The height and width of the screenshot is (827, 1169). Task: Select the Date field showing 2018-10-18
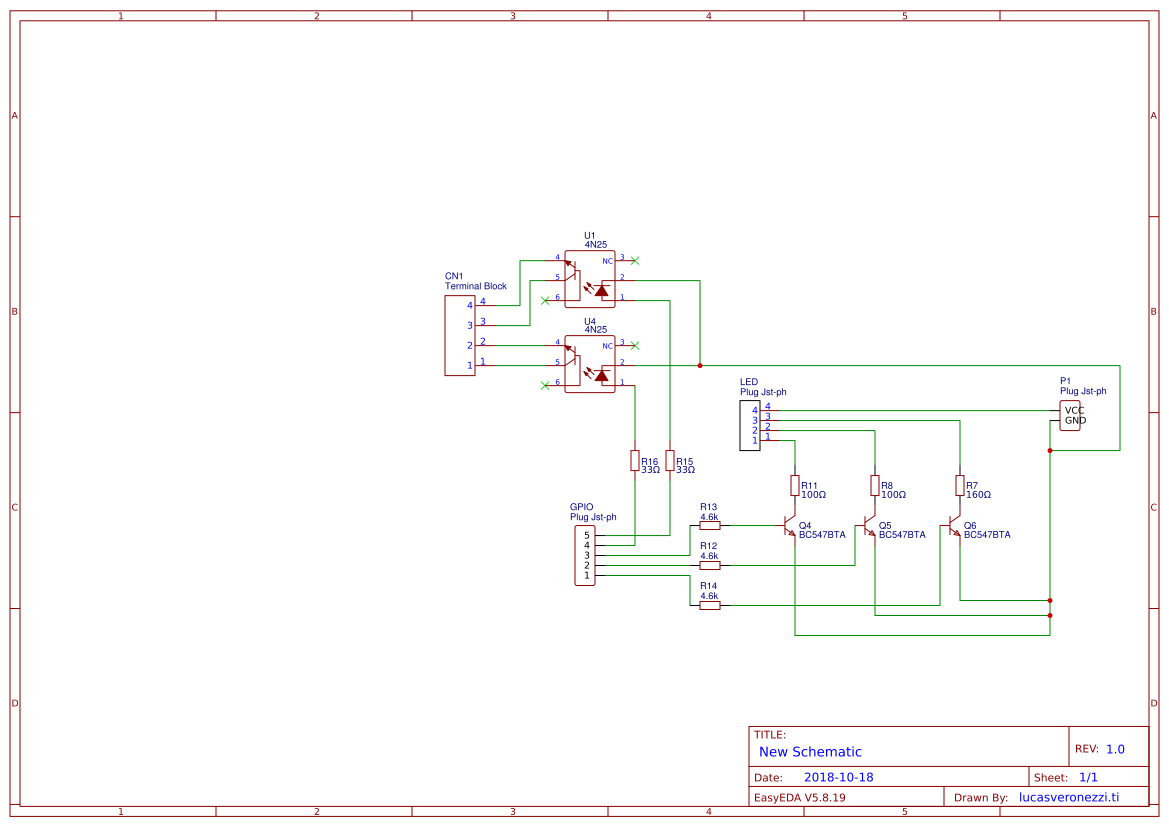840,776
